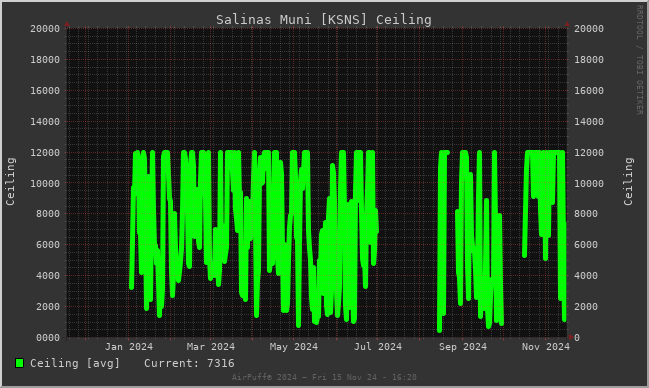Screen dimensions: 649x388
Task: Click the 'Jan 2024' x-axis label
Action: tap(129, 347)
